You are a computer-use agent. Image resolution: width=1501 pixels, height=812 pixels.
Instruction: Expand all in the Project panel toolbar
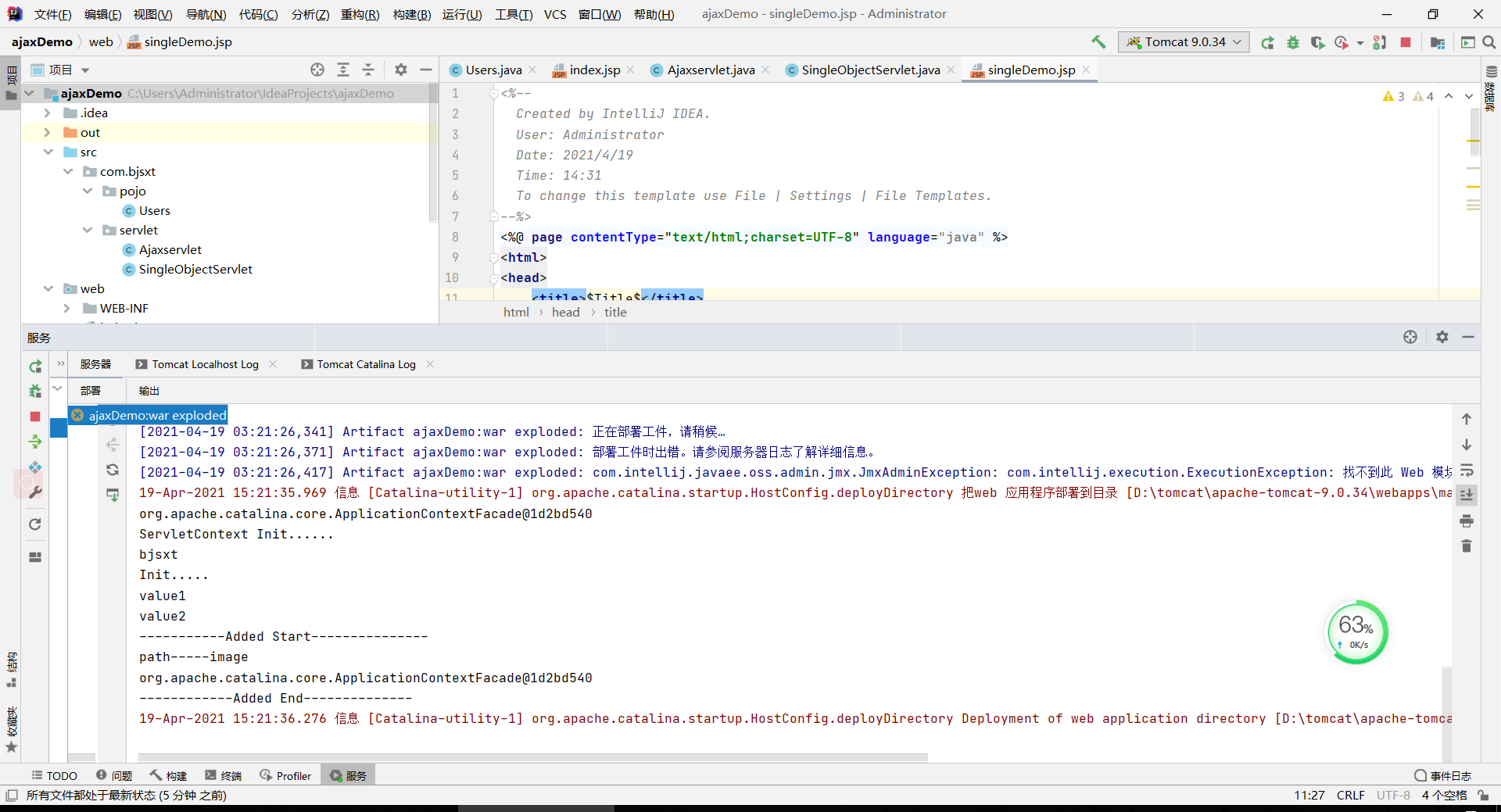point(343,70)
